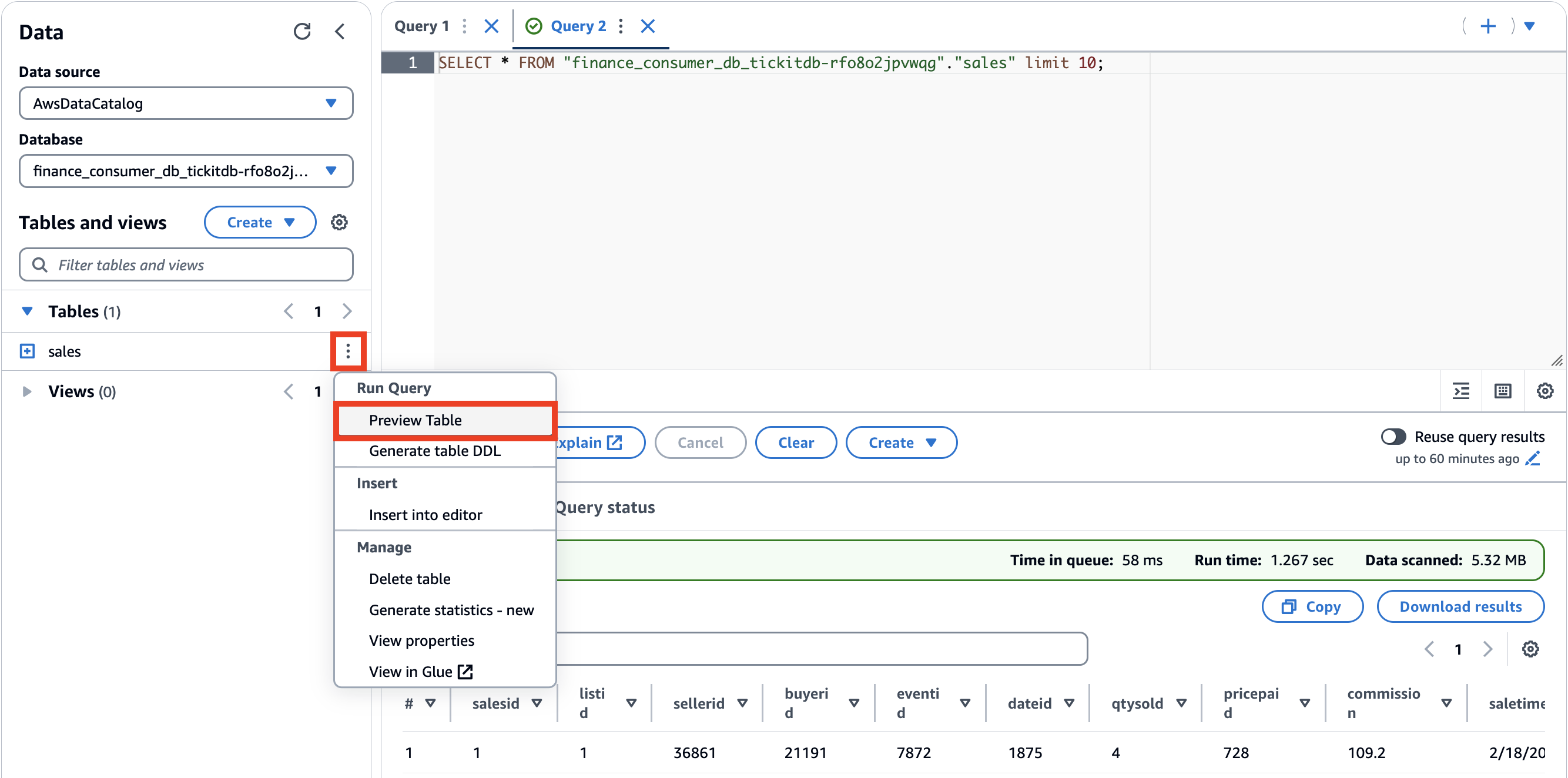1568x778 pixels.
Task: Click the Clear button
Action: pyautogui.click(x=795, y=442)
